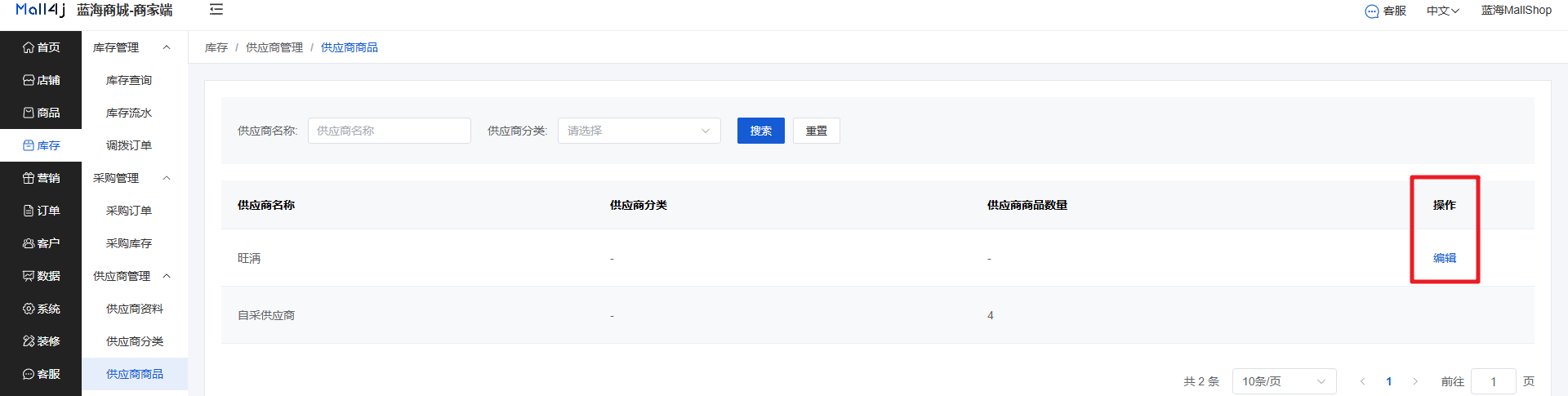The width and height of the screenshot is (1568, 396).
Task: Select page 1 in pagination
Action: click(1389, 381)
